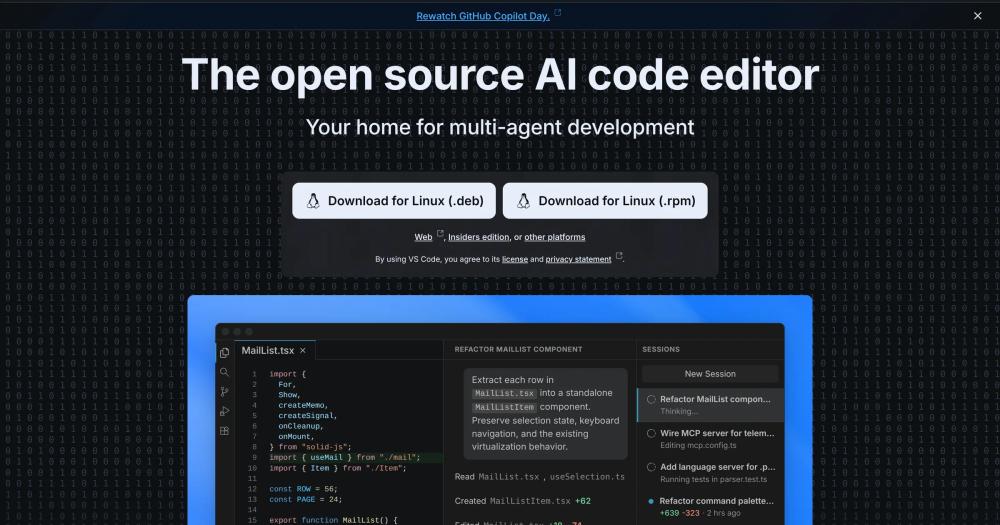The height and width of the screenshot is (525, 1000).
Task: Click the MailListItem code chip in prompt
Action: coord(504,407)
